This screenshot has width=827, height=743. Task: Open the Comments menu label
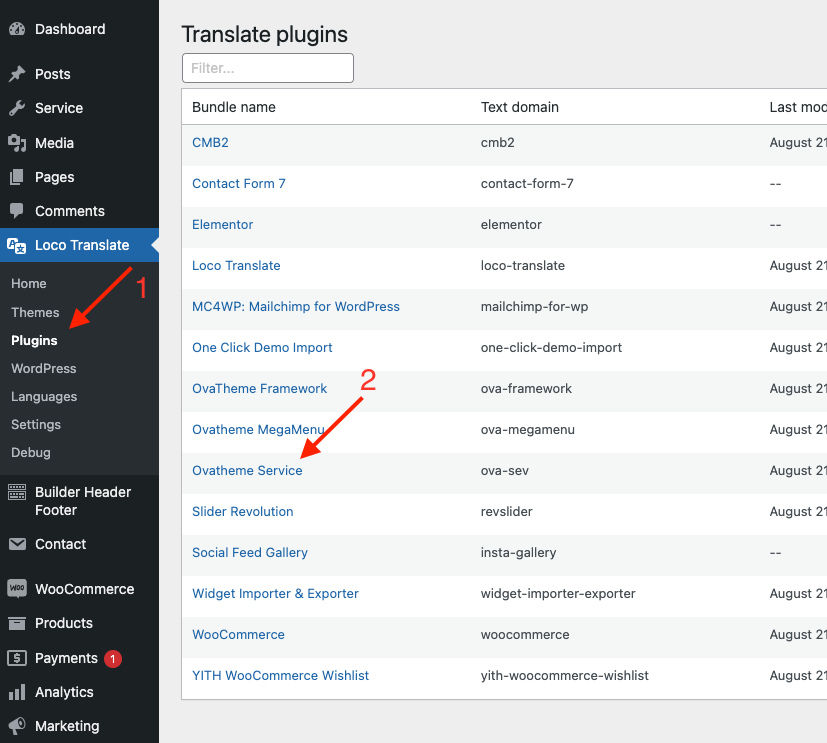point(70,211)
